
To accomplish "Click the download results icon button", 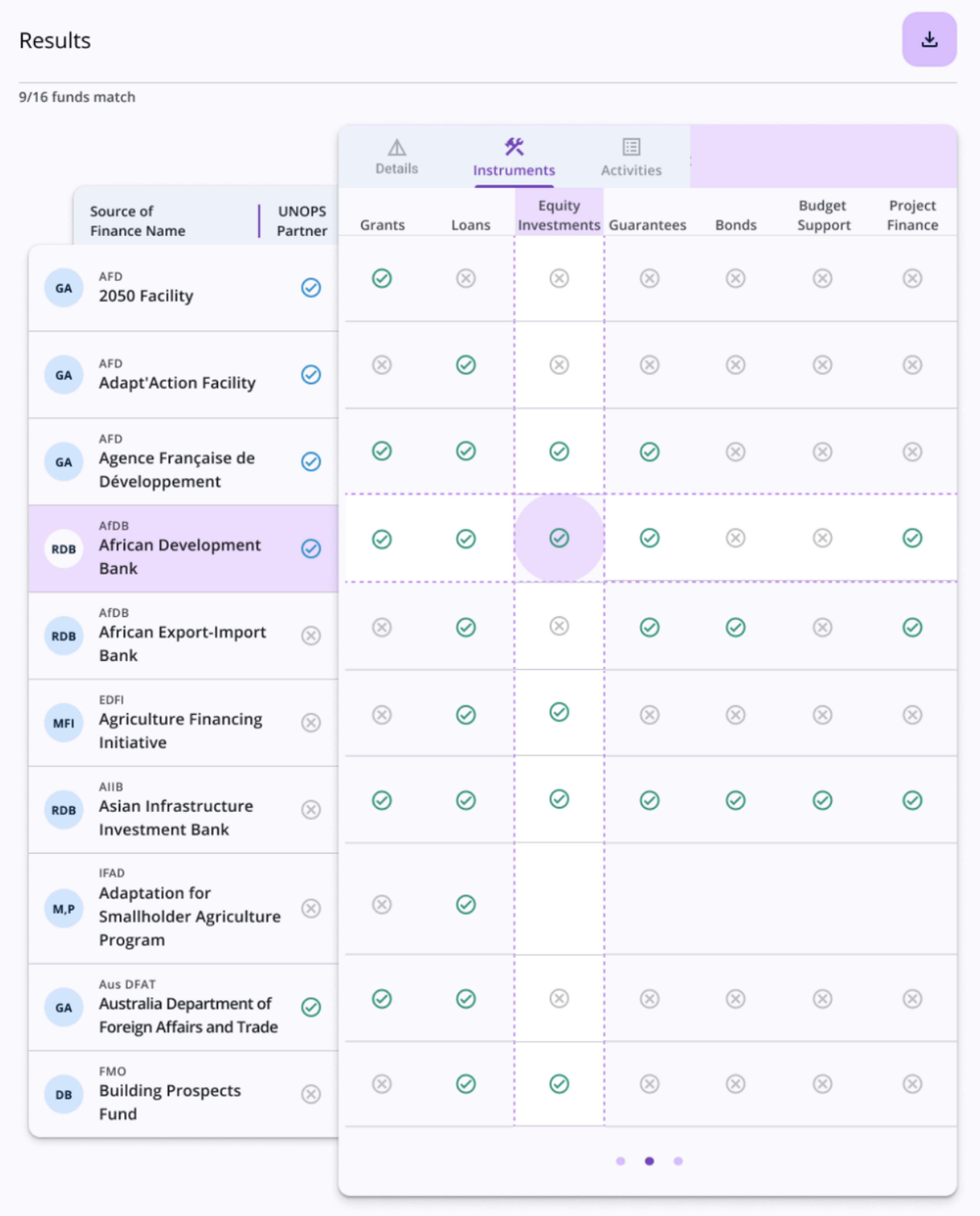I will coord(929,40).
